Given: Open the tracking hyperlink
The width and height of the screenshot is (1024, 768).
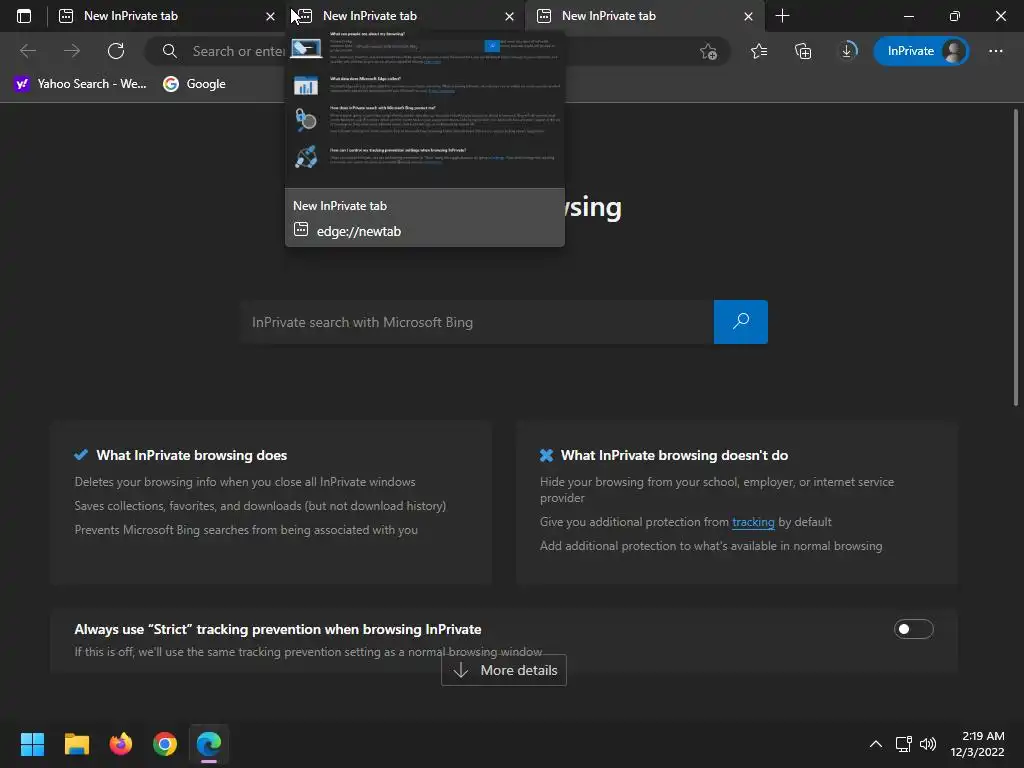Looking at the screenshot, I should coord(753,522).
